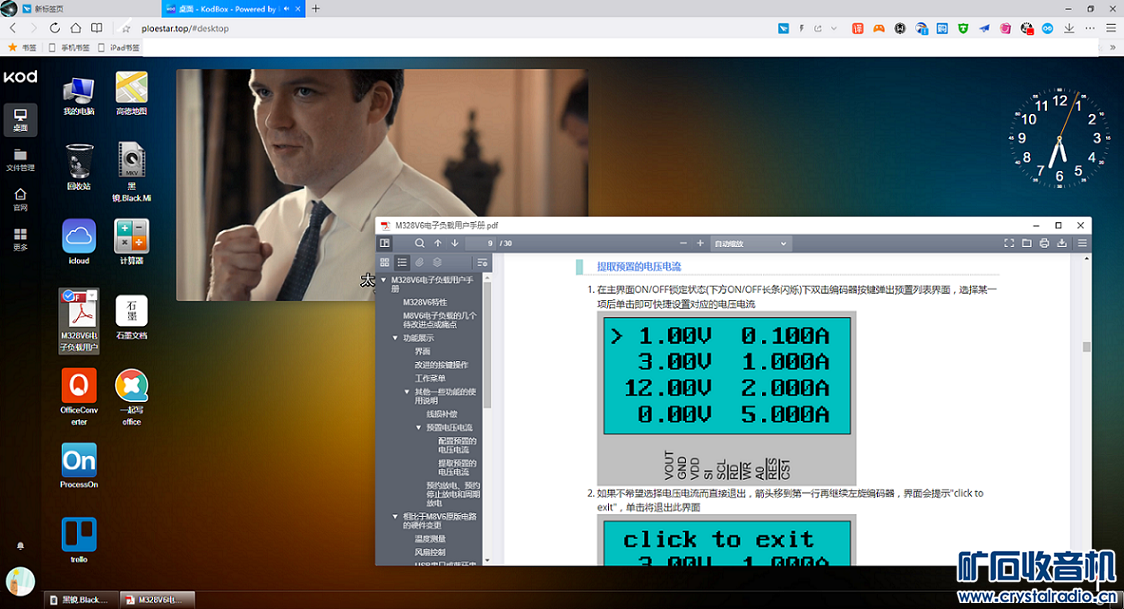Open a new browser tab
This screenshot has height=609, width=1124.
pyautogui.click(x=315, y=9)
